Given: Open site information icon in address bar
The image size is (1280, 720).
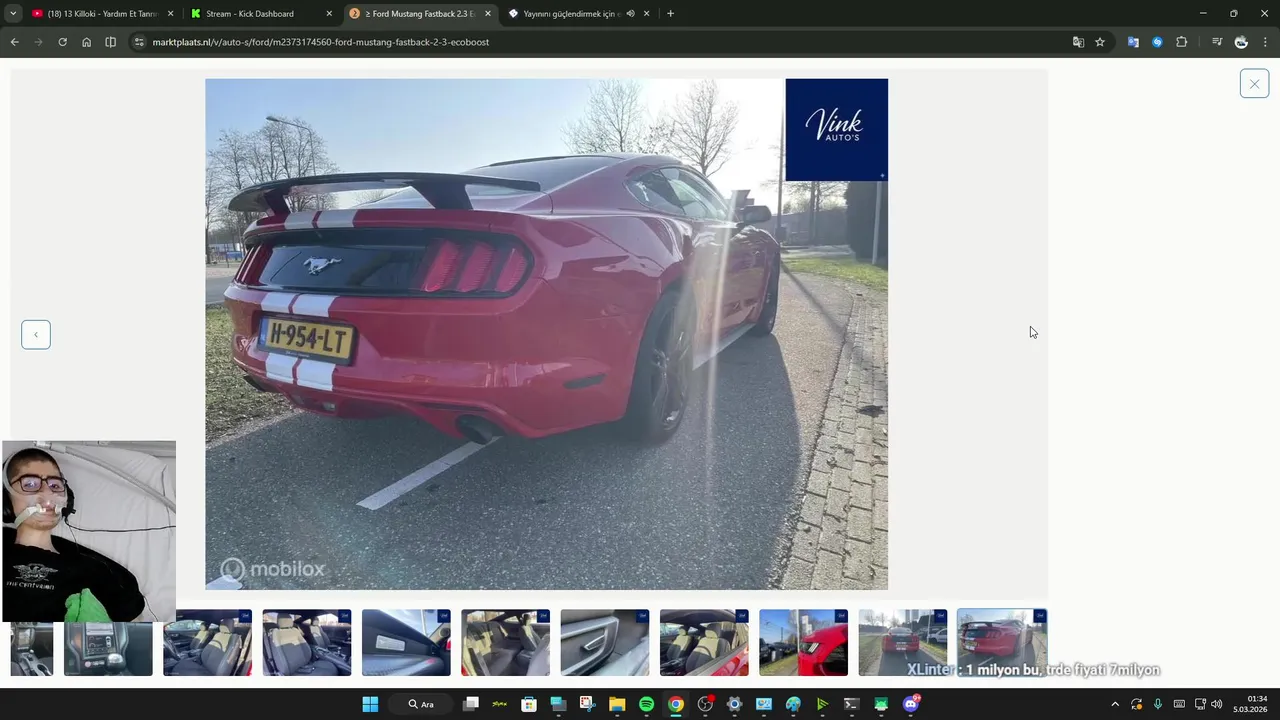Looking at the screenshot, I should 140,42.
